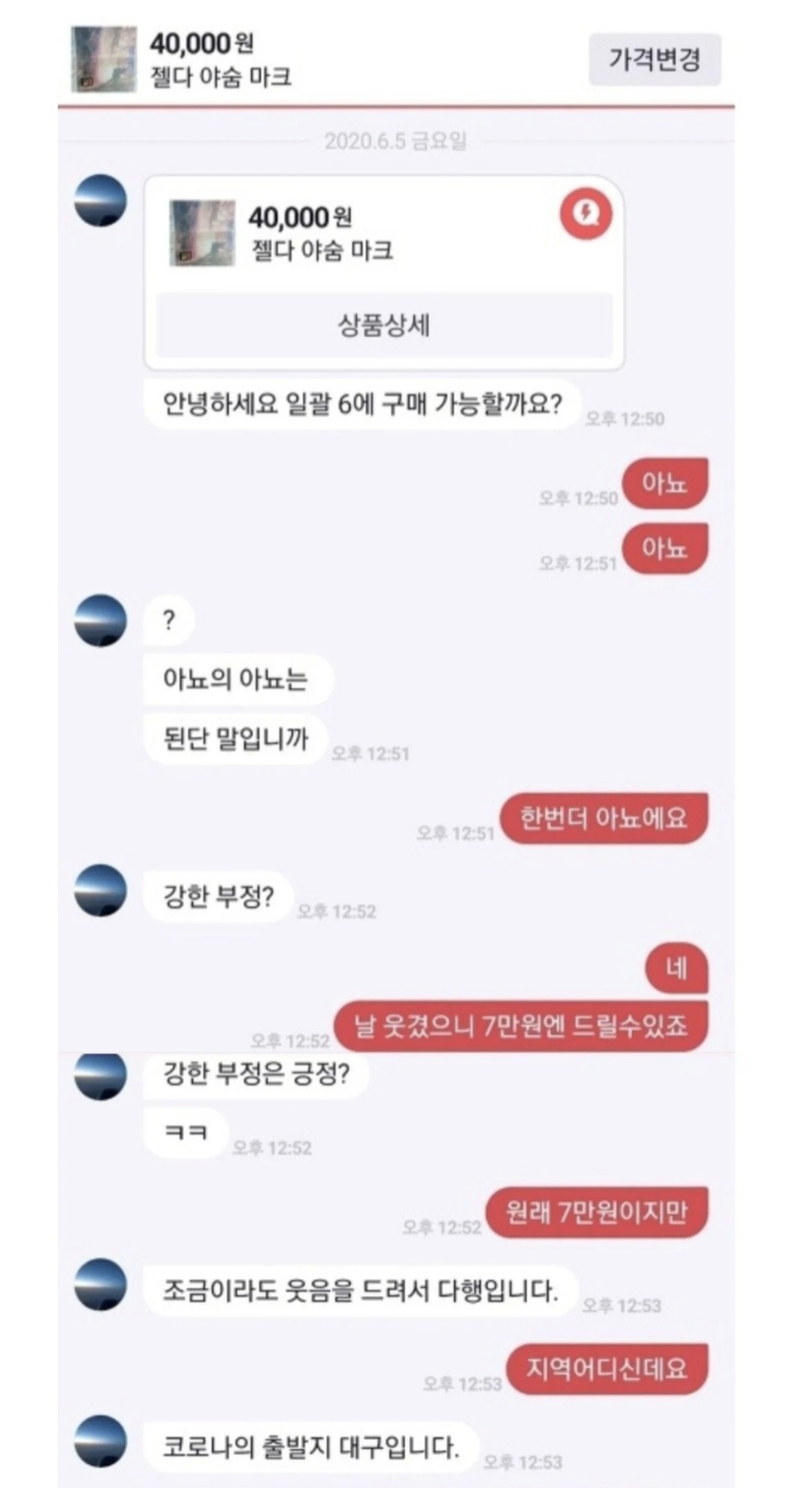812x1488 pixels.
Task: Tap avatar next to the '?' message
Action: [101, 620]
